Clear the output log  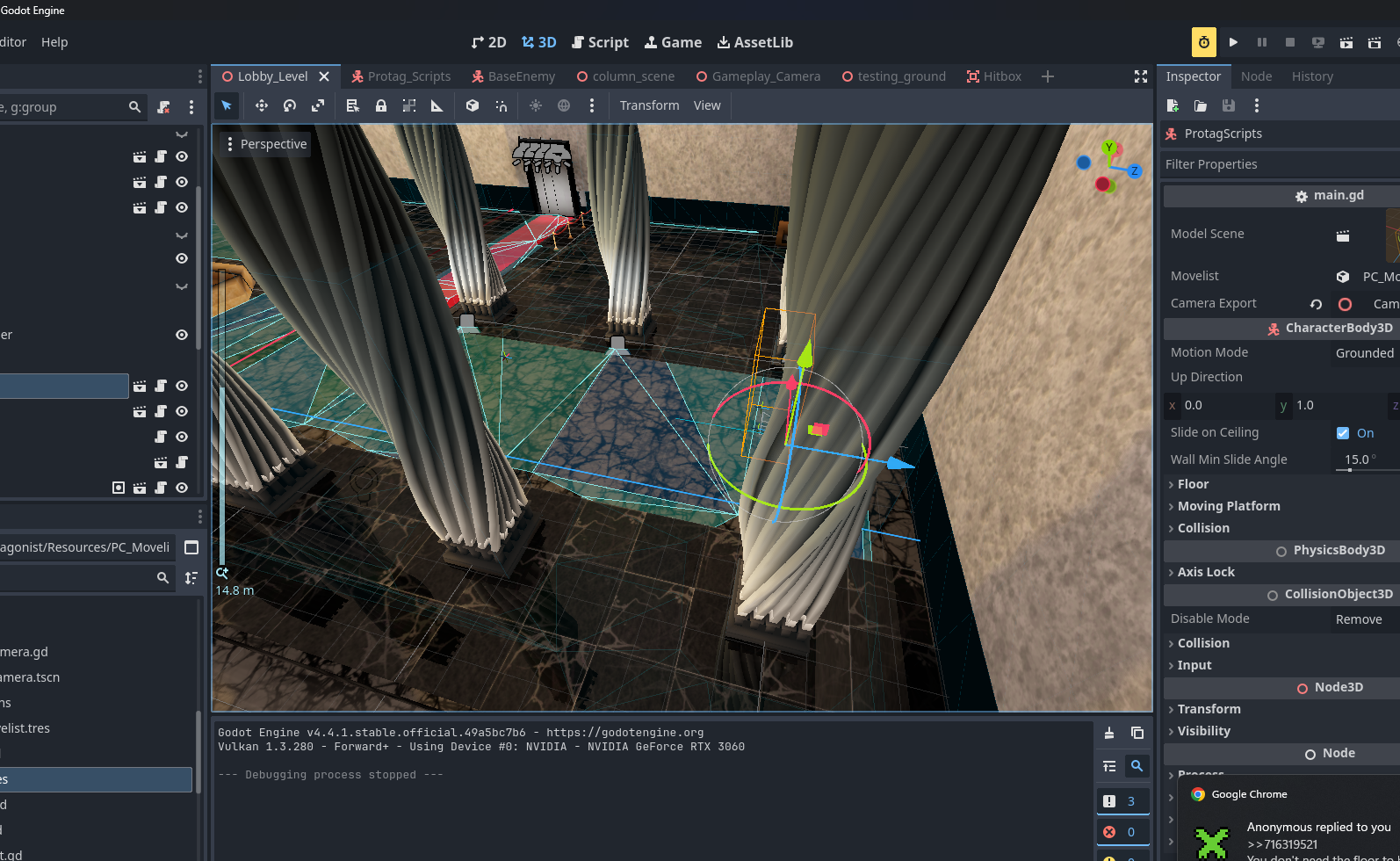pyautogui.click(x=1109, y=733)
